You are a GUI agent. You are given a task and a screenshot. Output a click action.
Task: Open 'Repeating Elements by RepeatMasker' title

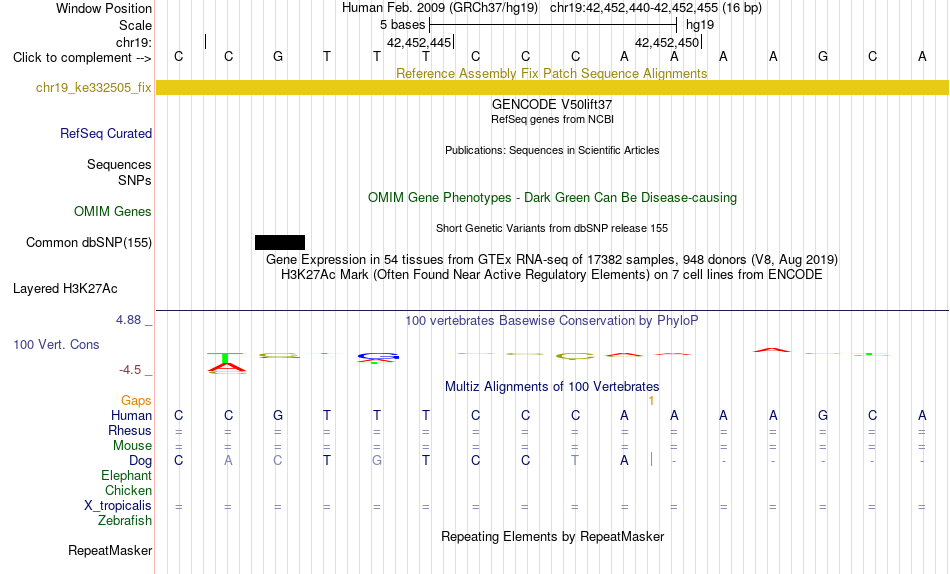(x=552, y=536)
